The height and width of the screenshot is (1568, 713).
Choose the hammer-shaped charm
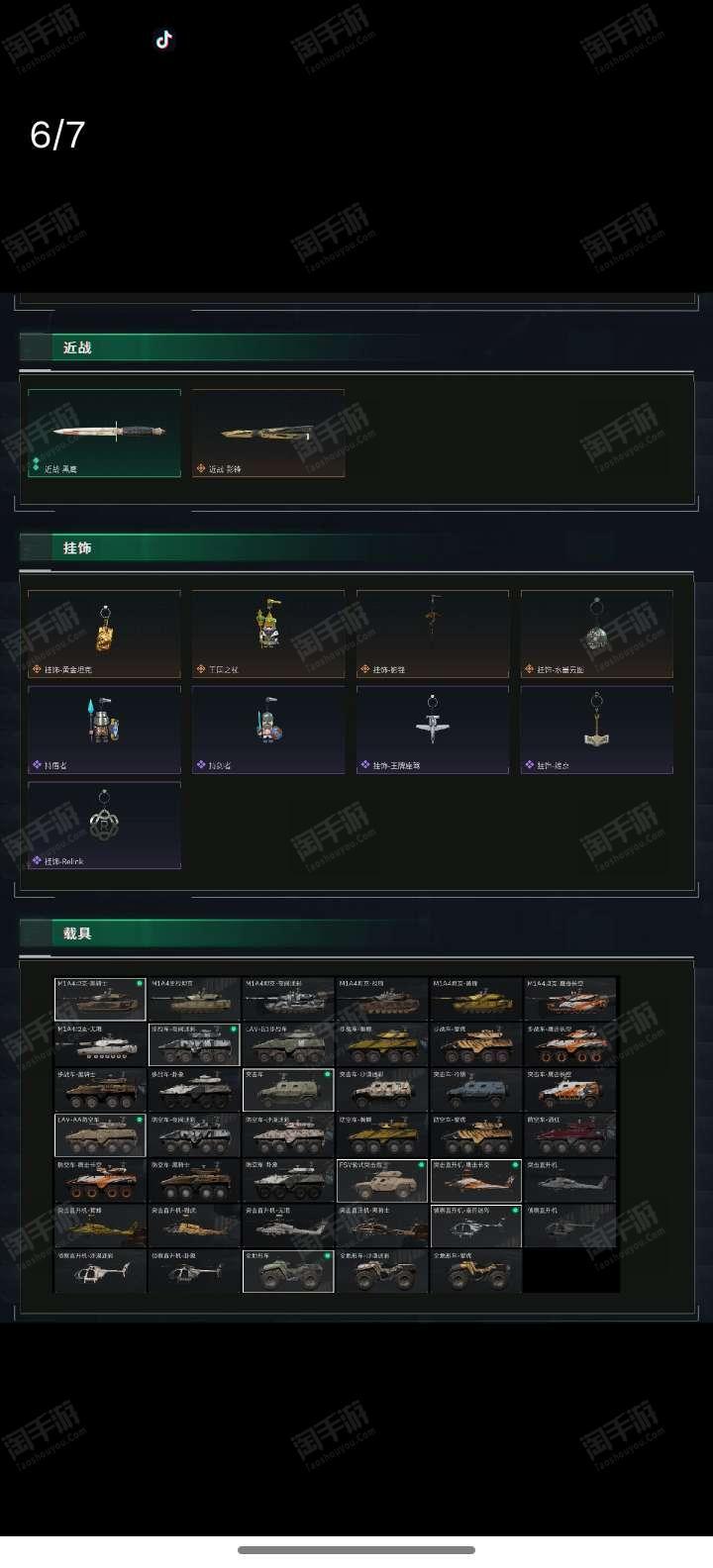[x=597, y=730]
